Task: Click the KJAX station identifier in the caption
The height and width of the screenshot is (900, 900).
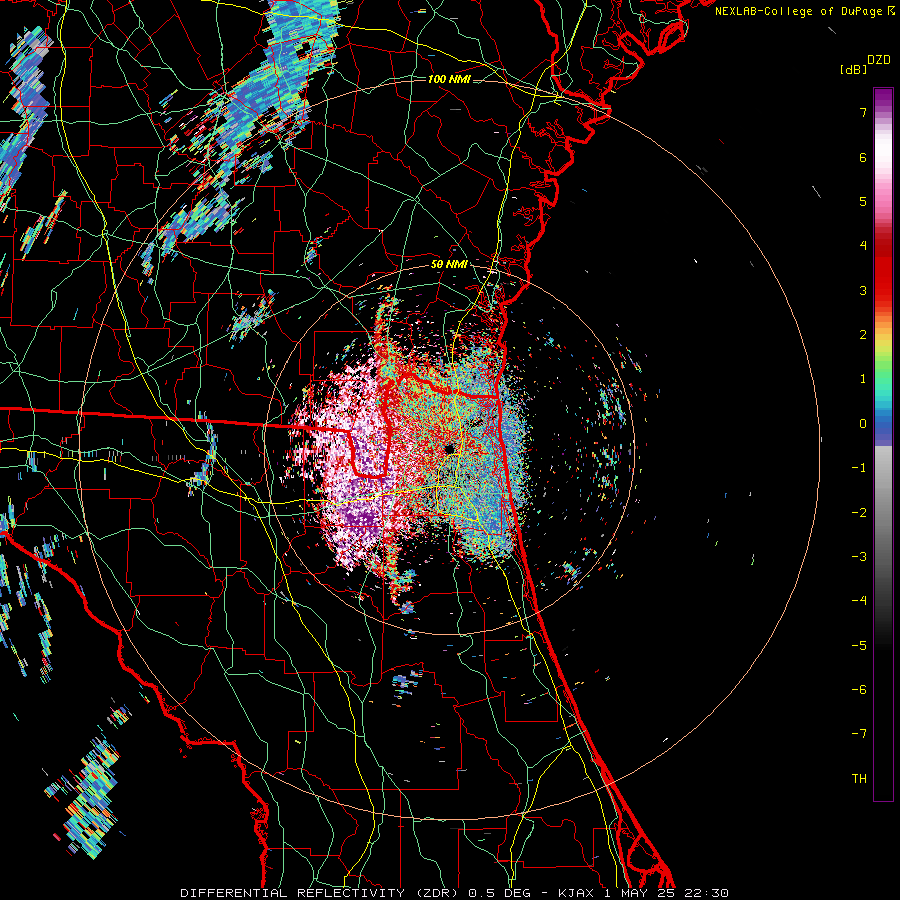Action: click(578, 893)
